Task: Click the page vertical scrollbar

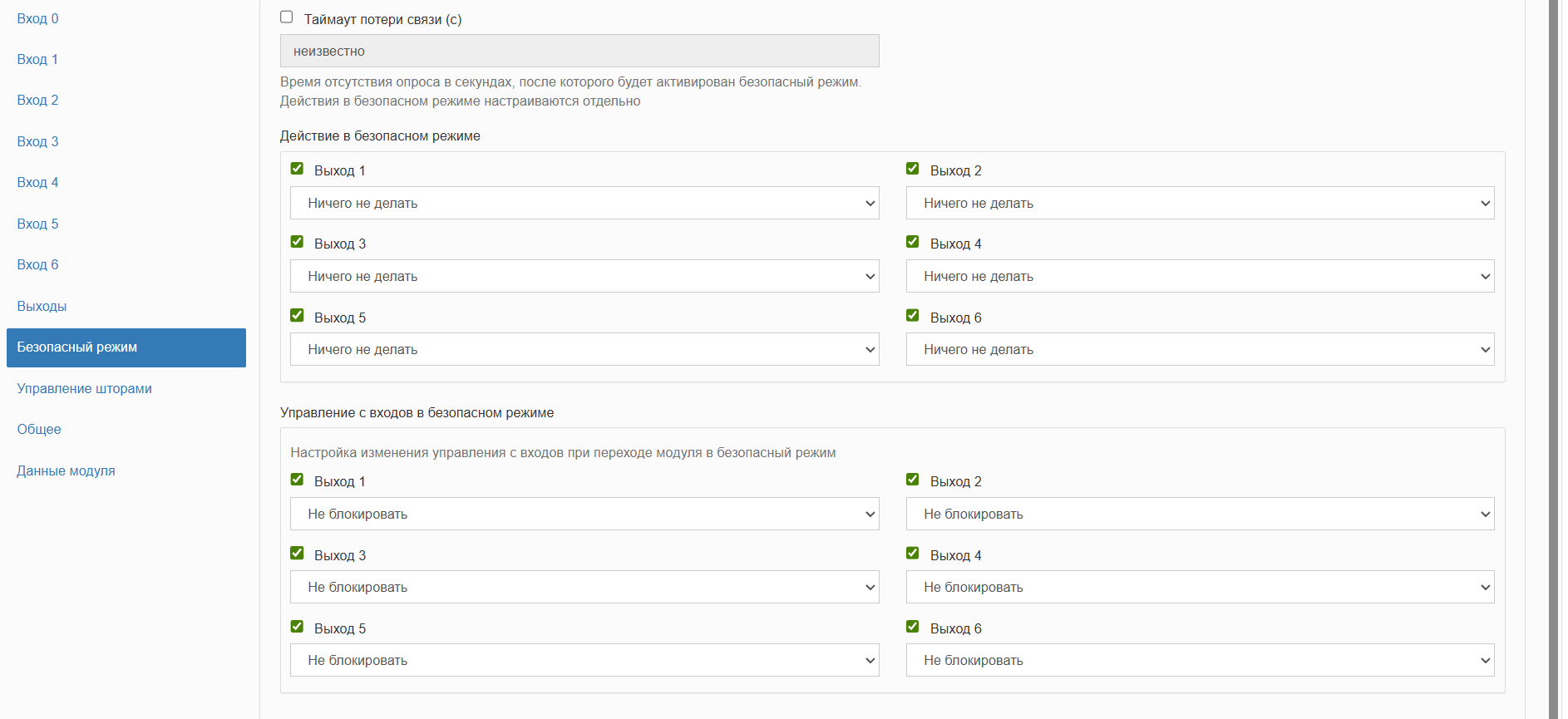Action: (x=1553, y=359)
